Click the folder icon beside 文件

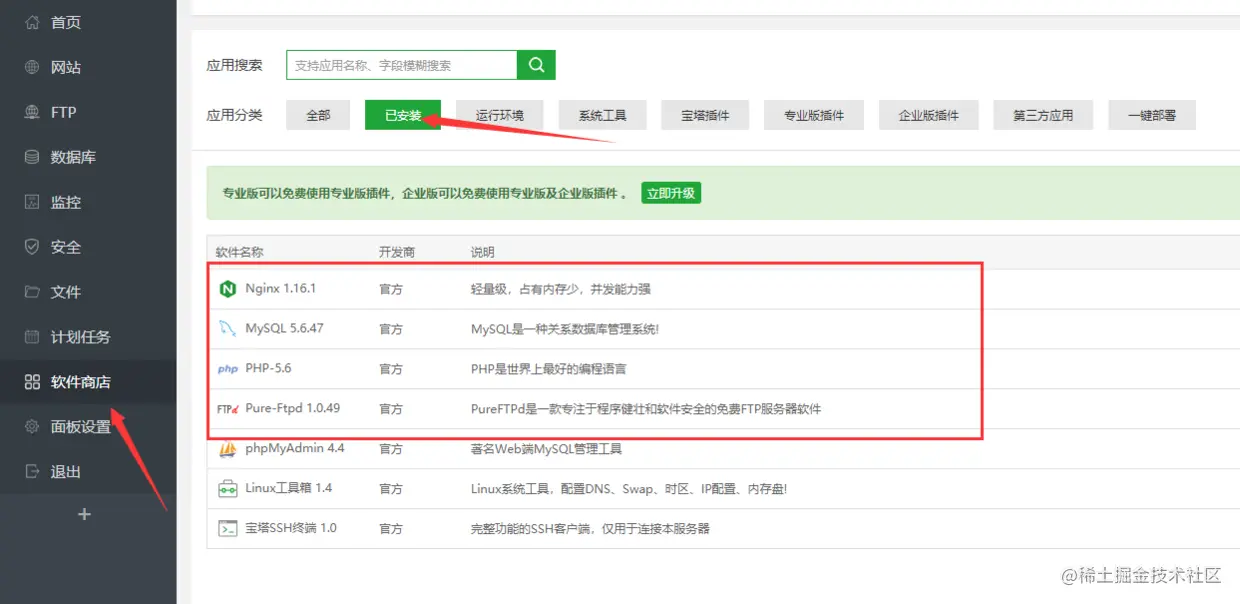pyautogui.click(x=32, y=292)
